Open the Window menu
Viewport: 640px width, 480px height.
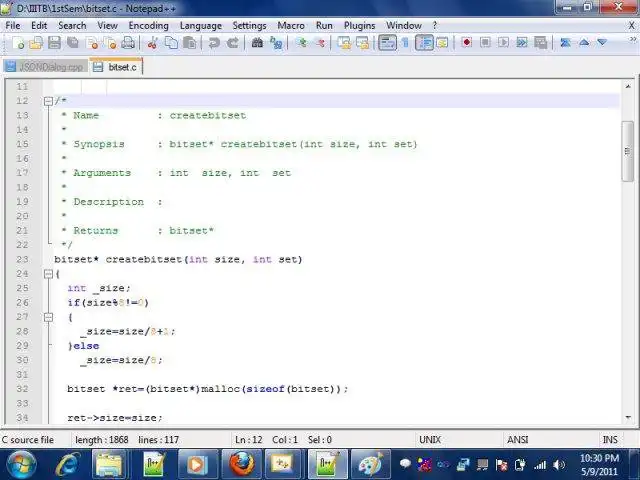(404, 25)
